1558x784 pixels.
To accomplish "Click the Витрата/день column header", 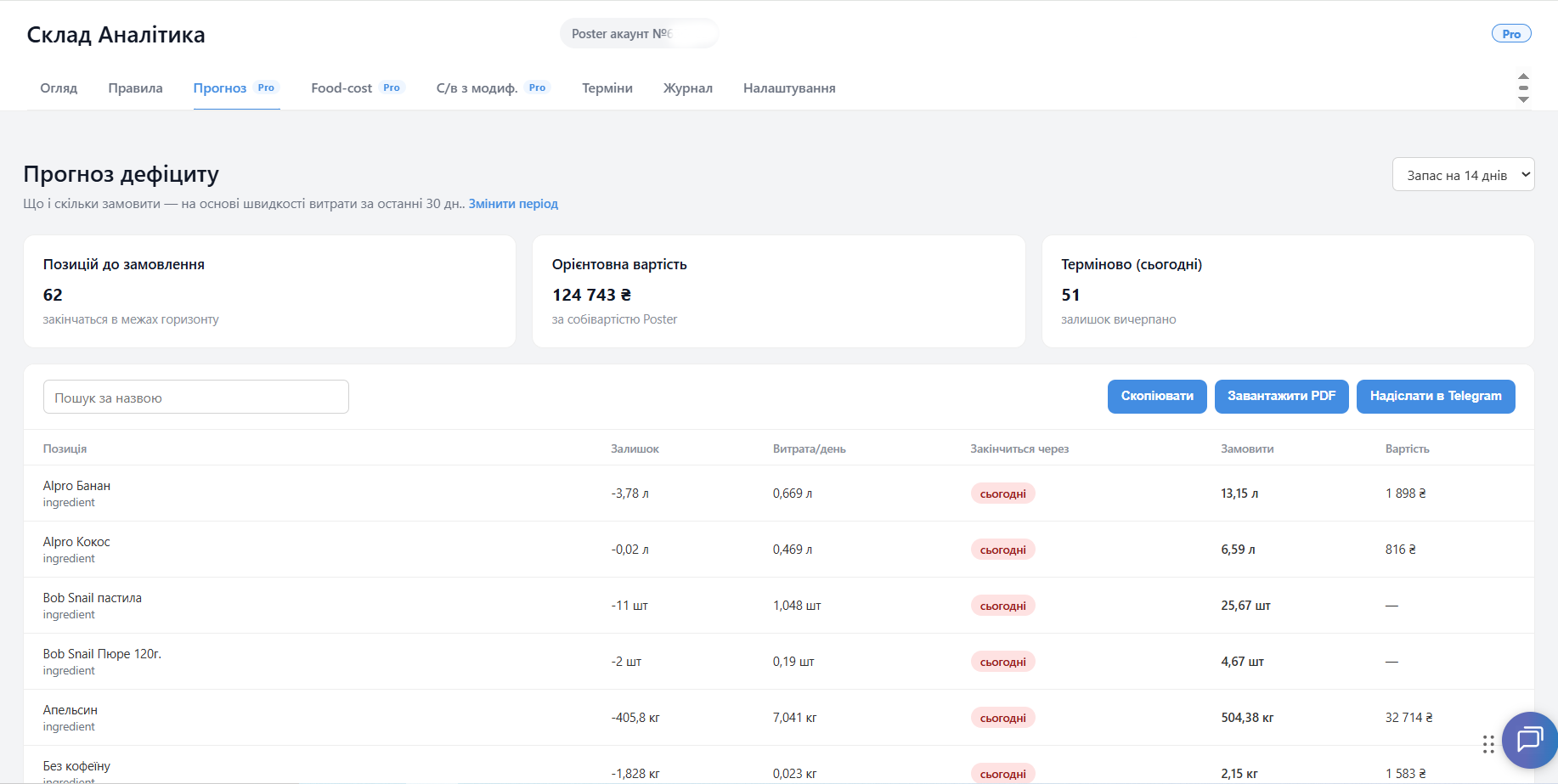I will 809,448.
